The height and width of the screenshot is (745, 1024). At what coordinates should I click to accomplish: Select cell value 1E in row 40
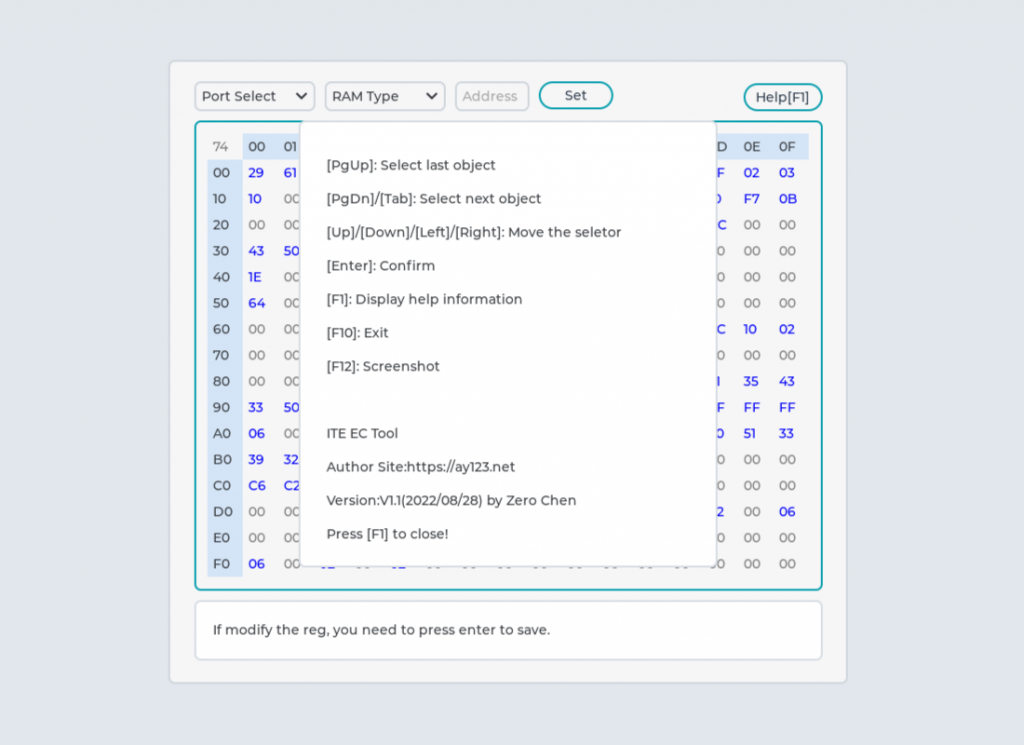(256, 277)
